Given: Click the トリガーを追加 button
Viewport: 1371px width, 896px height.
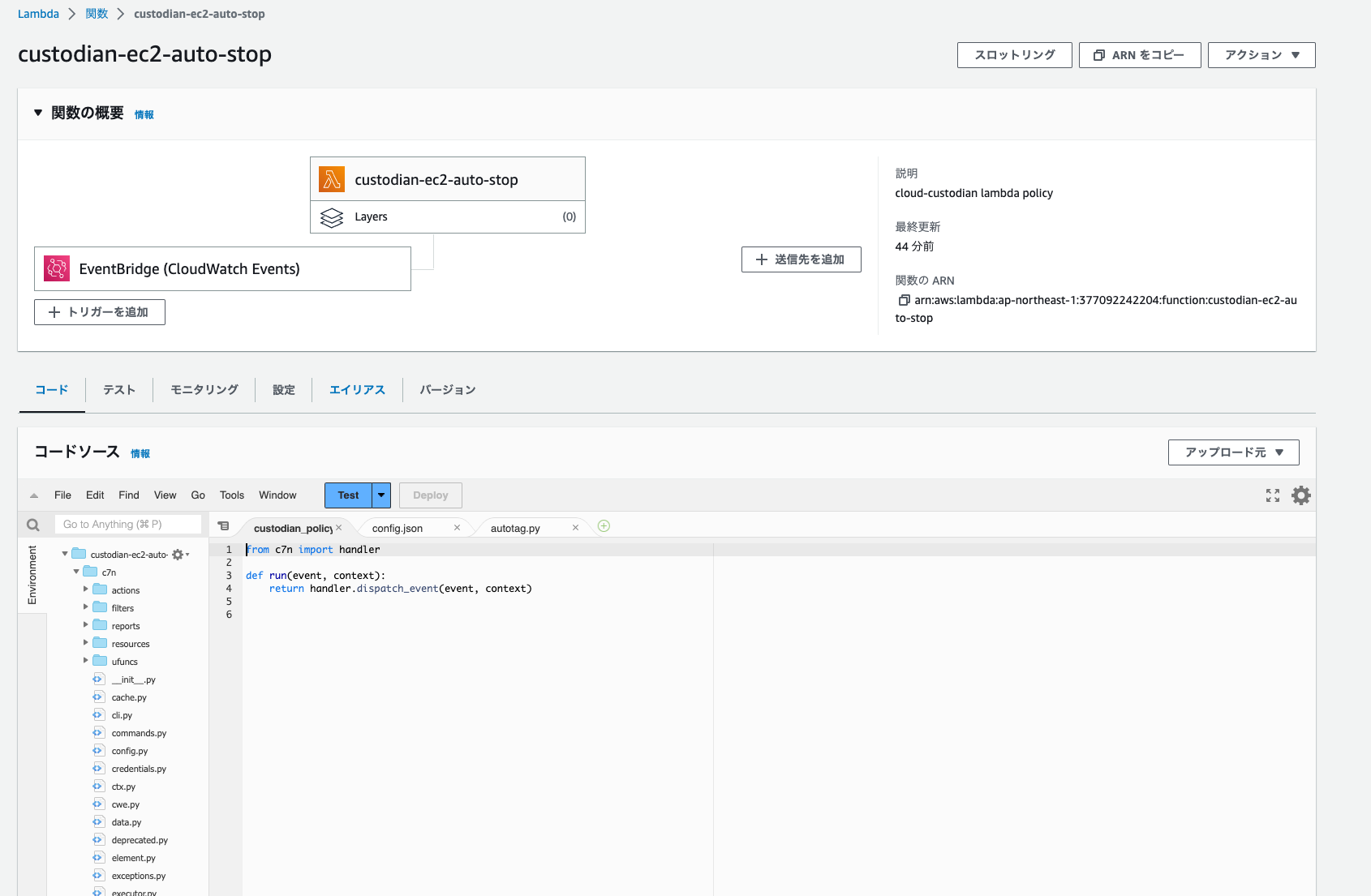Looking at the screenshot, I should point(100,312).
